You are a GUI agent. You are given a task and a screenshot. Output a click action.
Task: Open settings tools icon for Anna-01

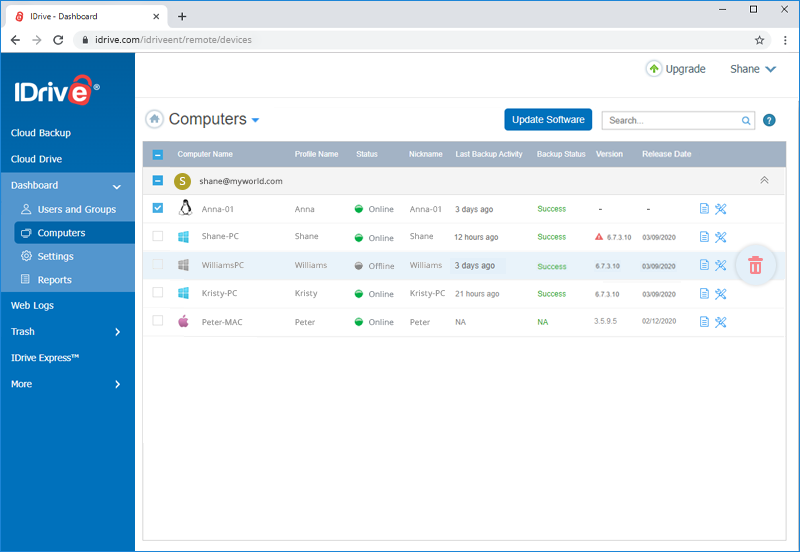point(720,209)
